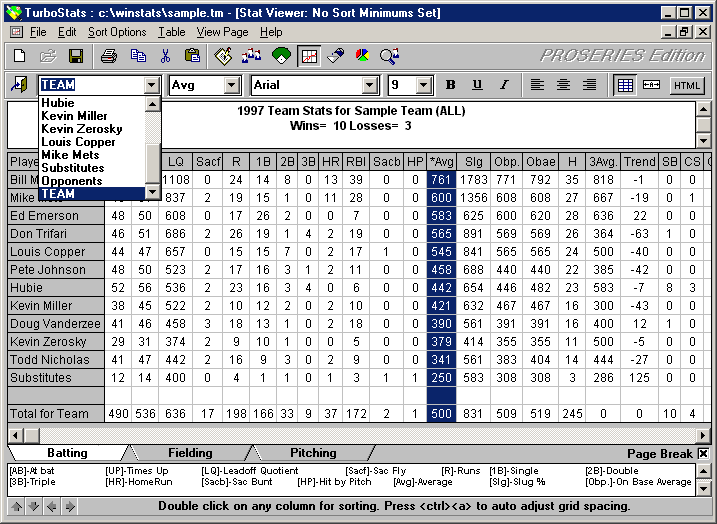Click the copy documents toolbar icon

pyautogui.click(x=138, y=56)
